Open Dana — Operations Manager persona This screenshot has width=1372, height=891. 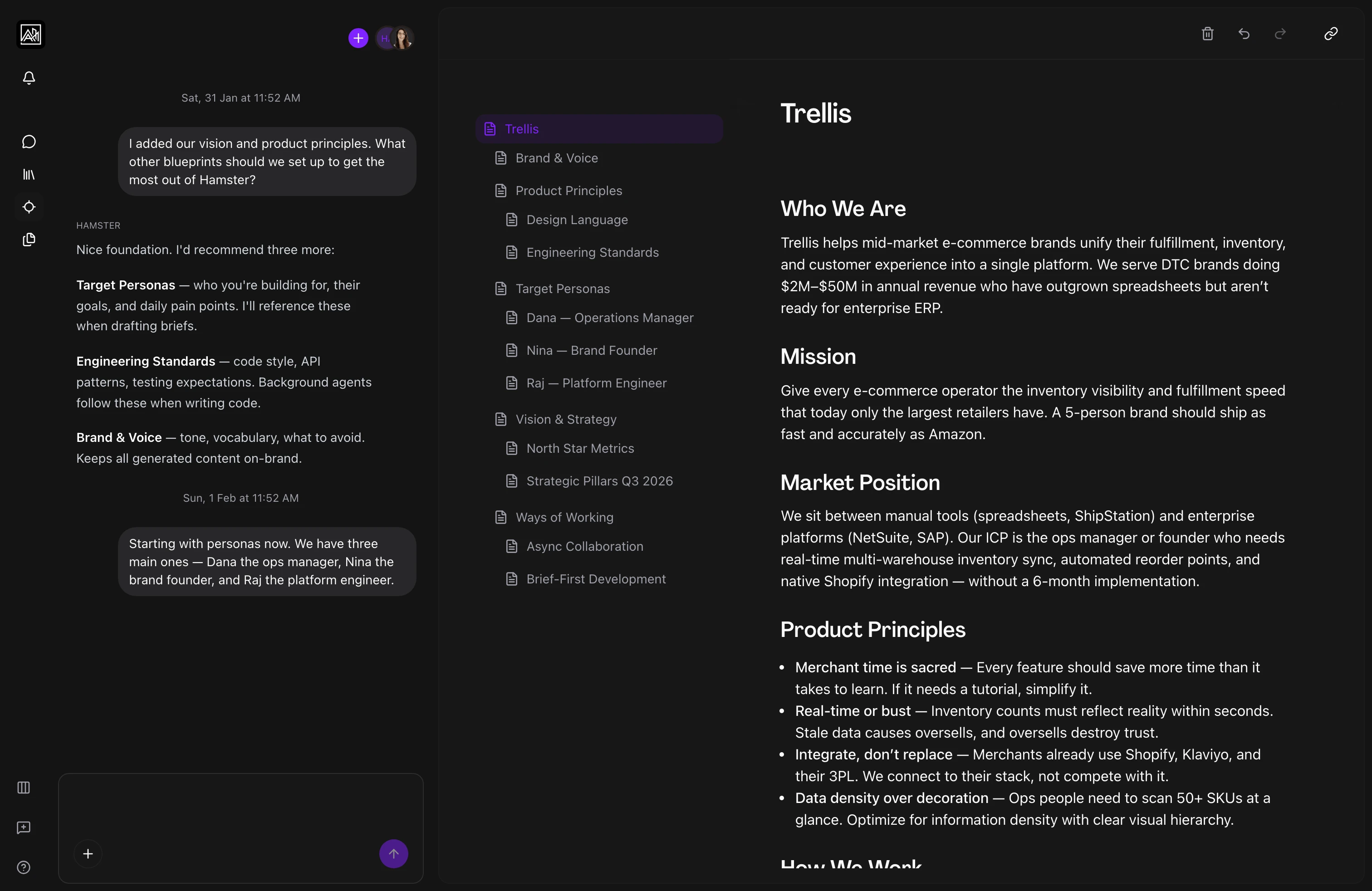(x=609, y=318)
